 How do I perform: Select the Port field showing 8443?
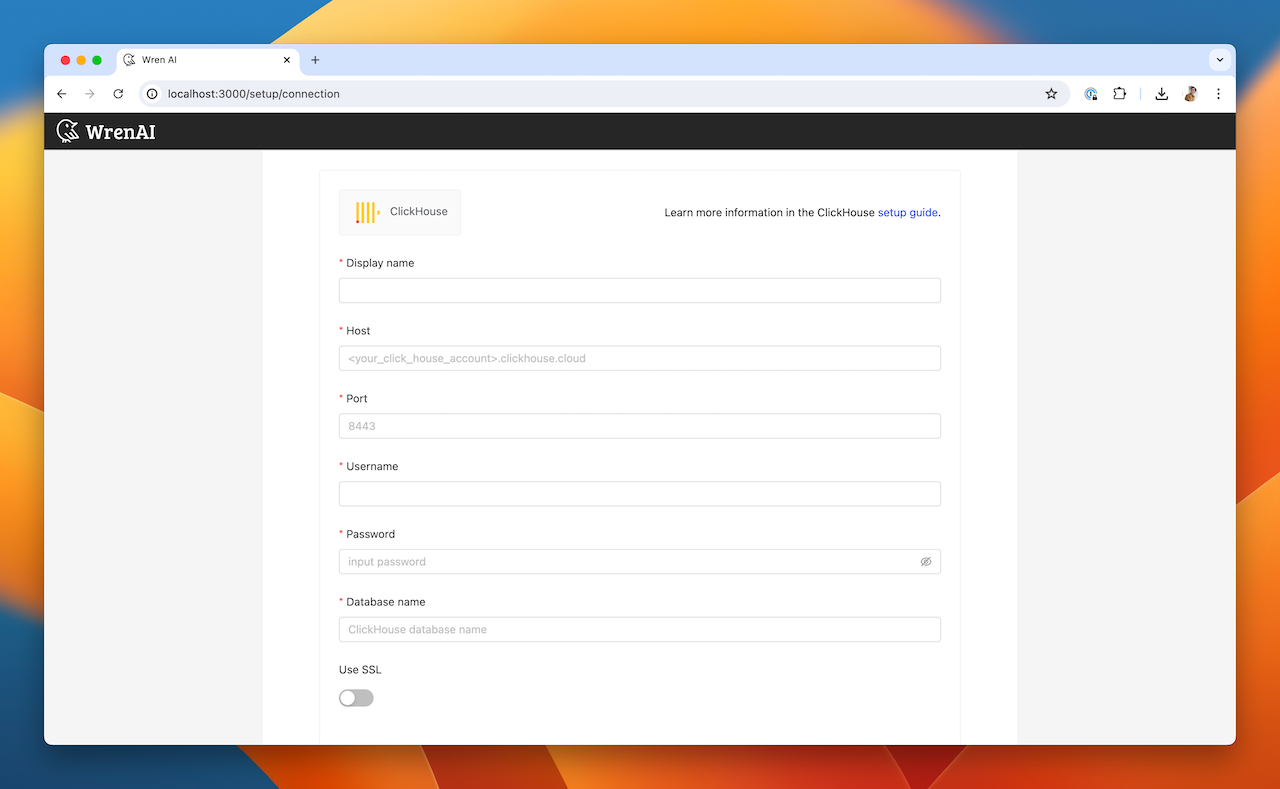tap(640, 426)
